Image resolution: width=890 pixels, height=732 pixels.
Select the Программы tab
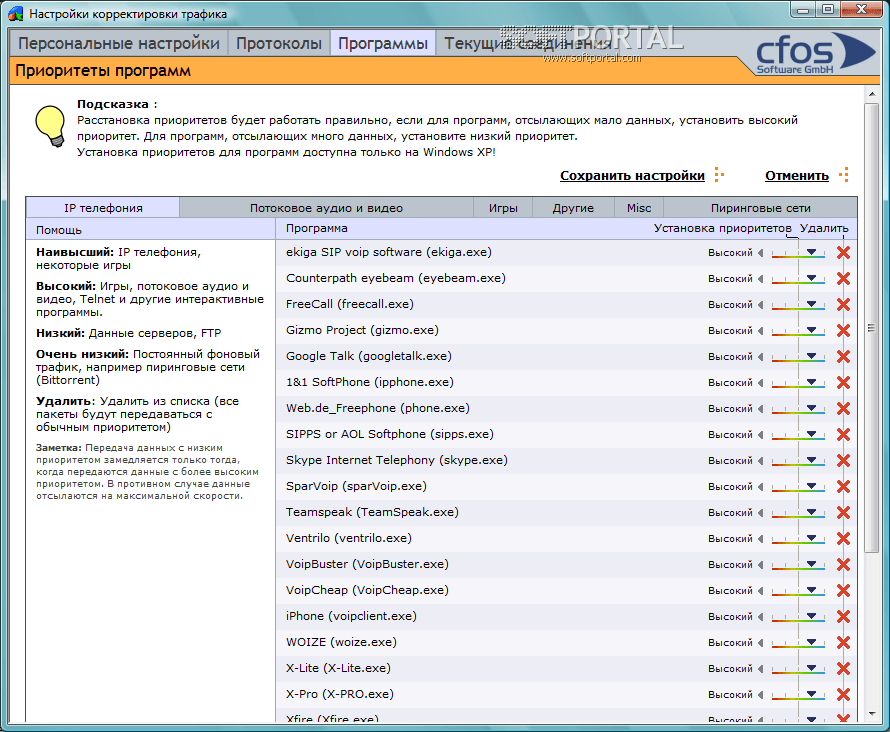pos(383,43)
